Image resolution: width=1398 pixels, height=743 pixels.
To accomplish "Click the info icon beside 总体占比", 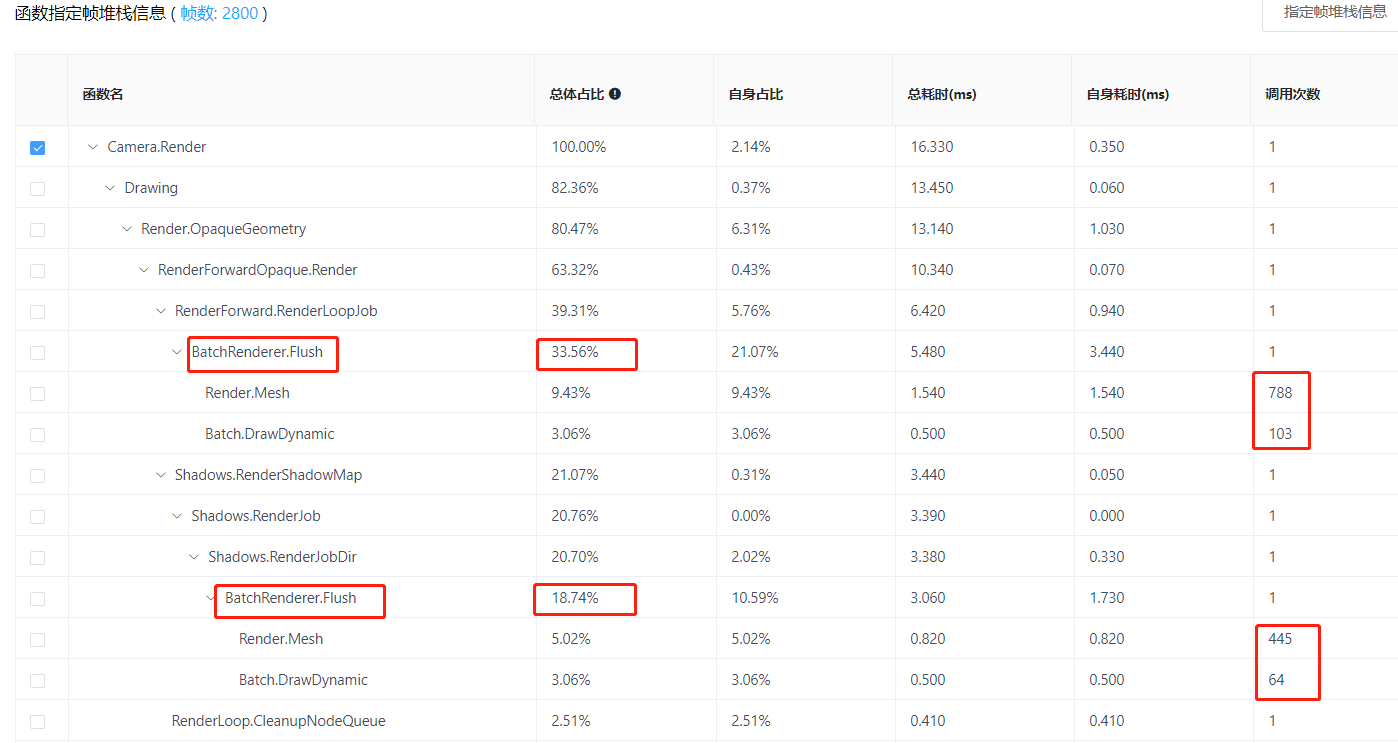I will click(x=615, y=94).
